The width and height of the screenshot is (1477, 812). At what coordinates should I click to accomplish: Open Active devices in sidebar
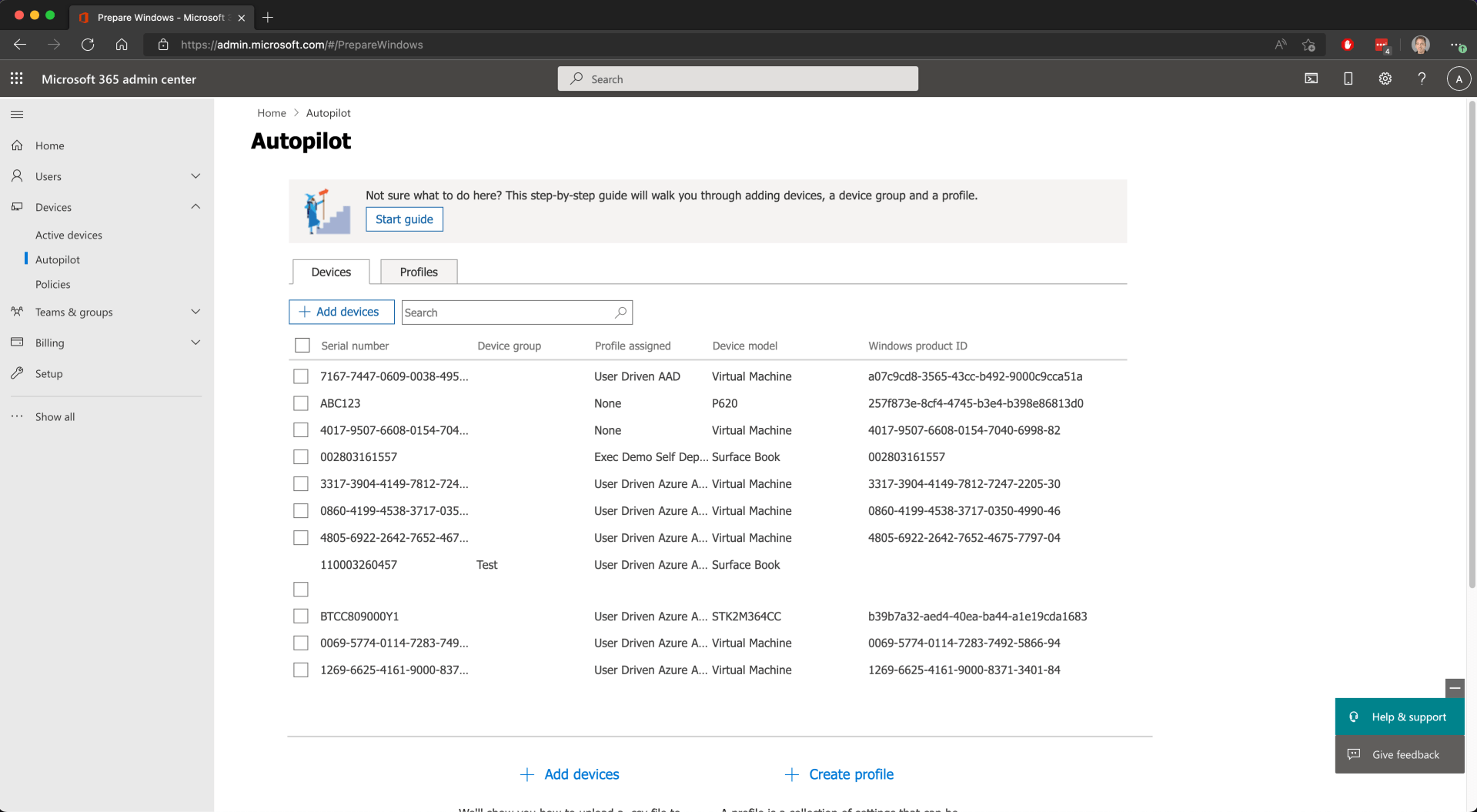[x=69, y=235]
